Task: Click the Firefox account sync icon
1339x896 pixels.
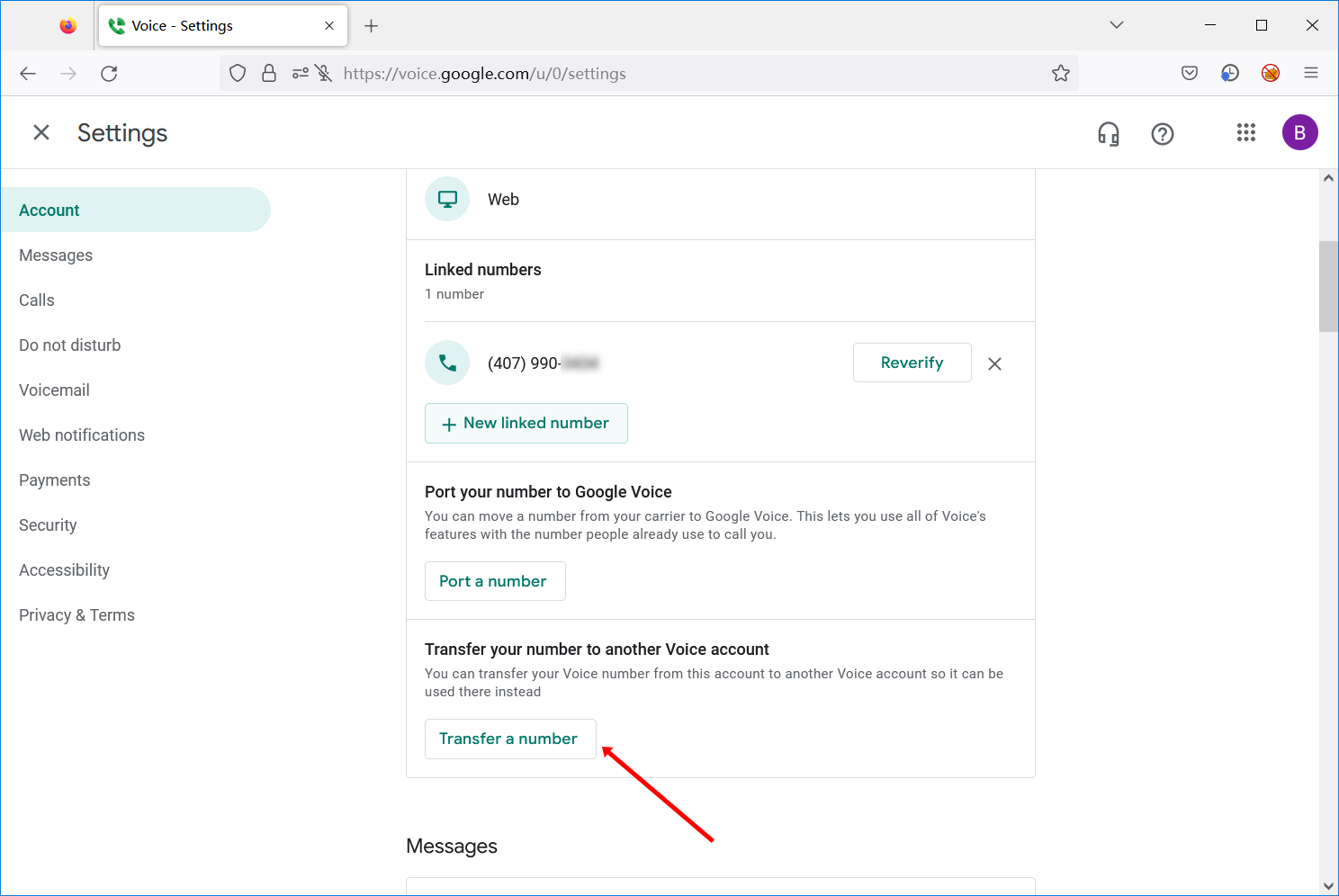Action: 1230,74
